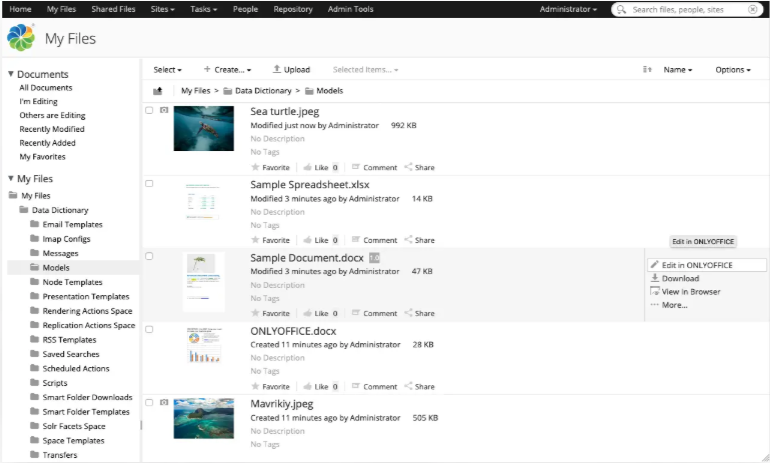Open Shared Files in top menu

click(113, 9)
